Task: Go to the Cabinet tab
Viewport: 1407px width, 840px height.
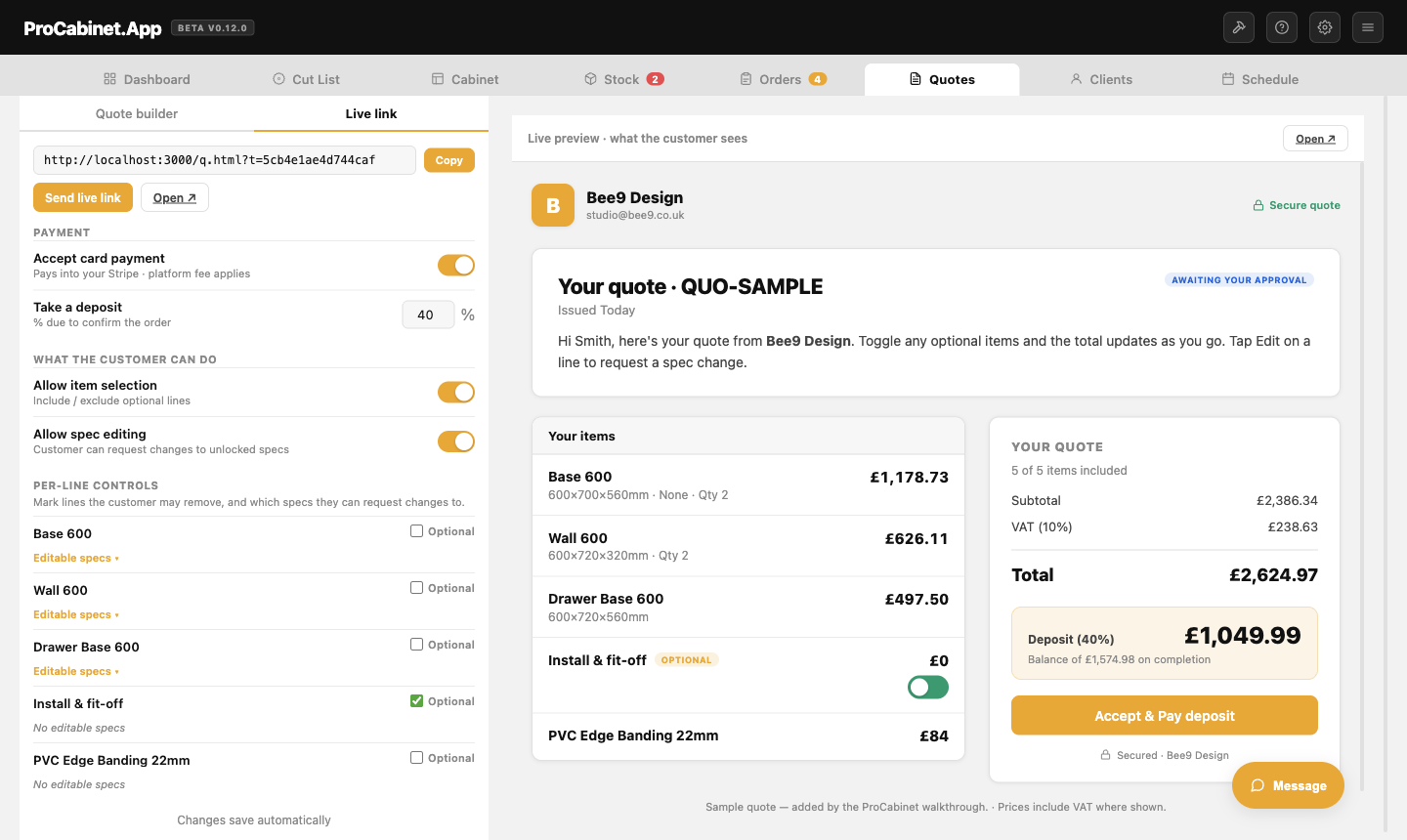Action: coord(465,79)
